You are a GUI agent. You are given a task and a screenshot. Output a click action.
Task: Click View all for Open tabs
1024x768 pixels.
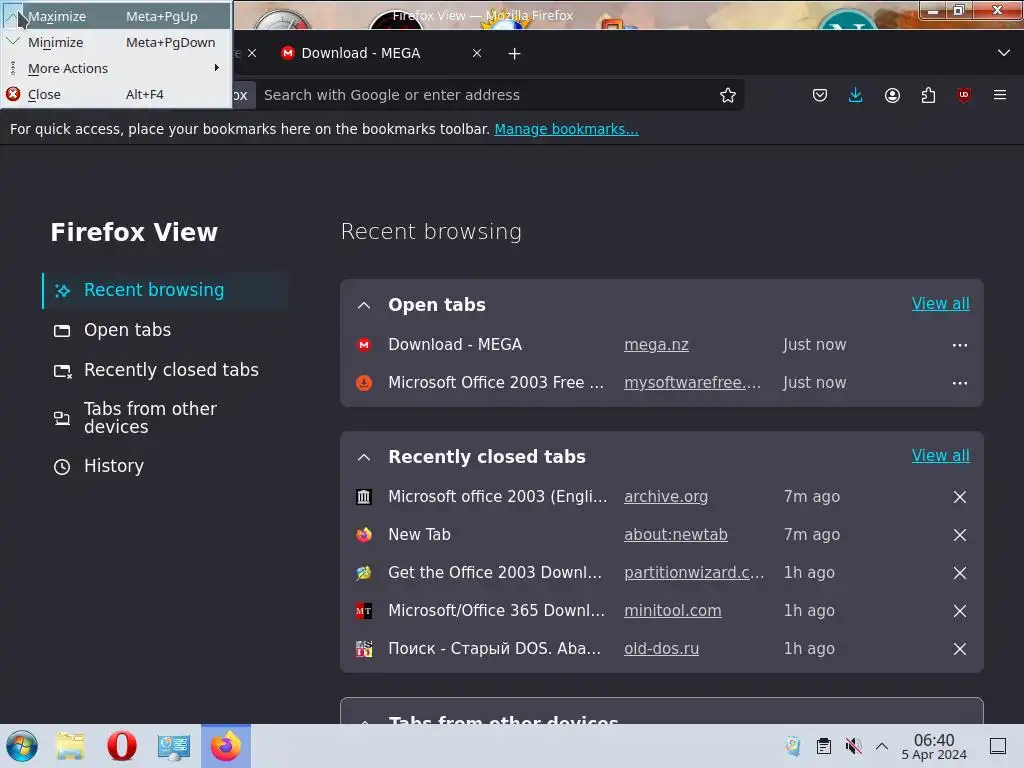click(940, 304)
